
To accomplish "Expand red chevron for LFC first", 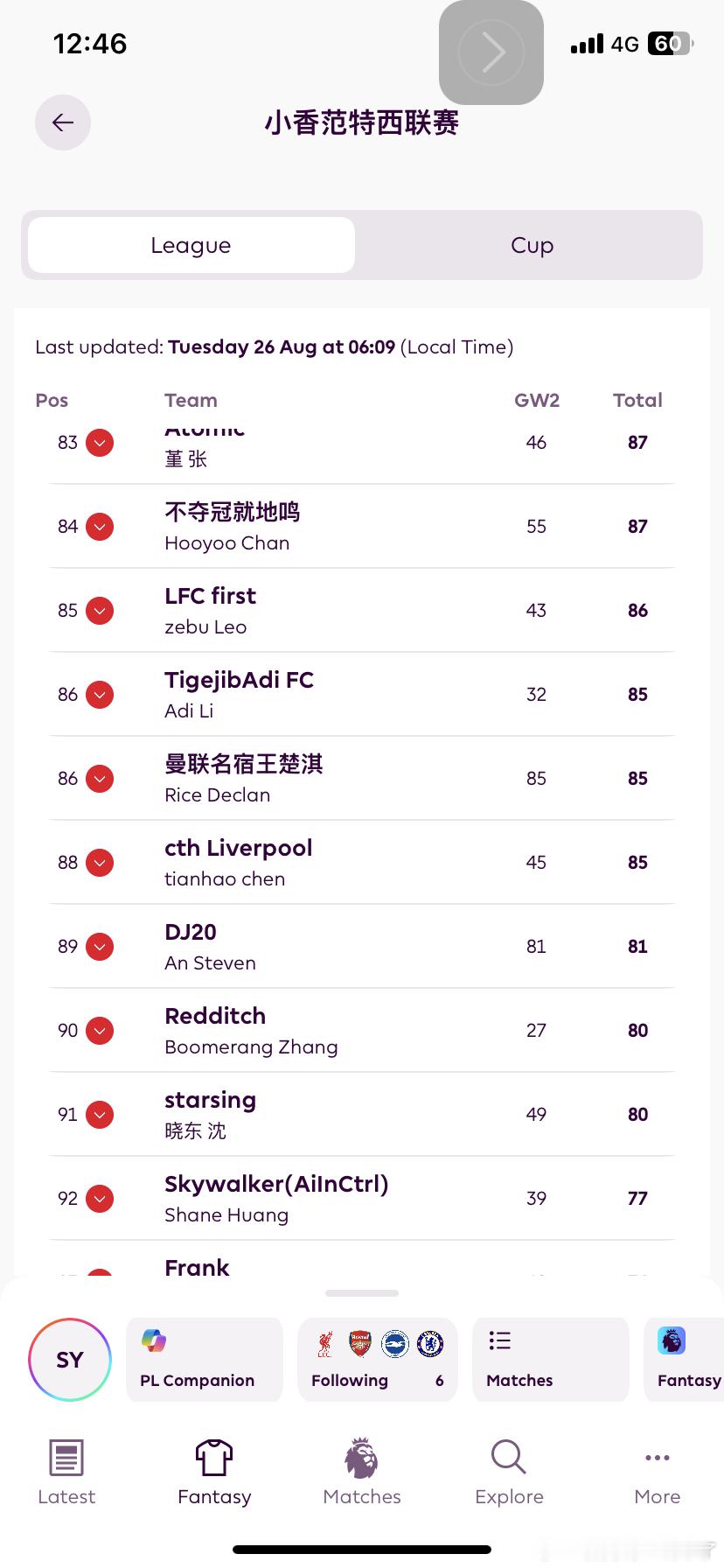I will pos(100,611).
